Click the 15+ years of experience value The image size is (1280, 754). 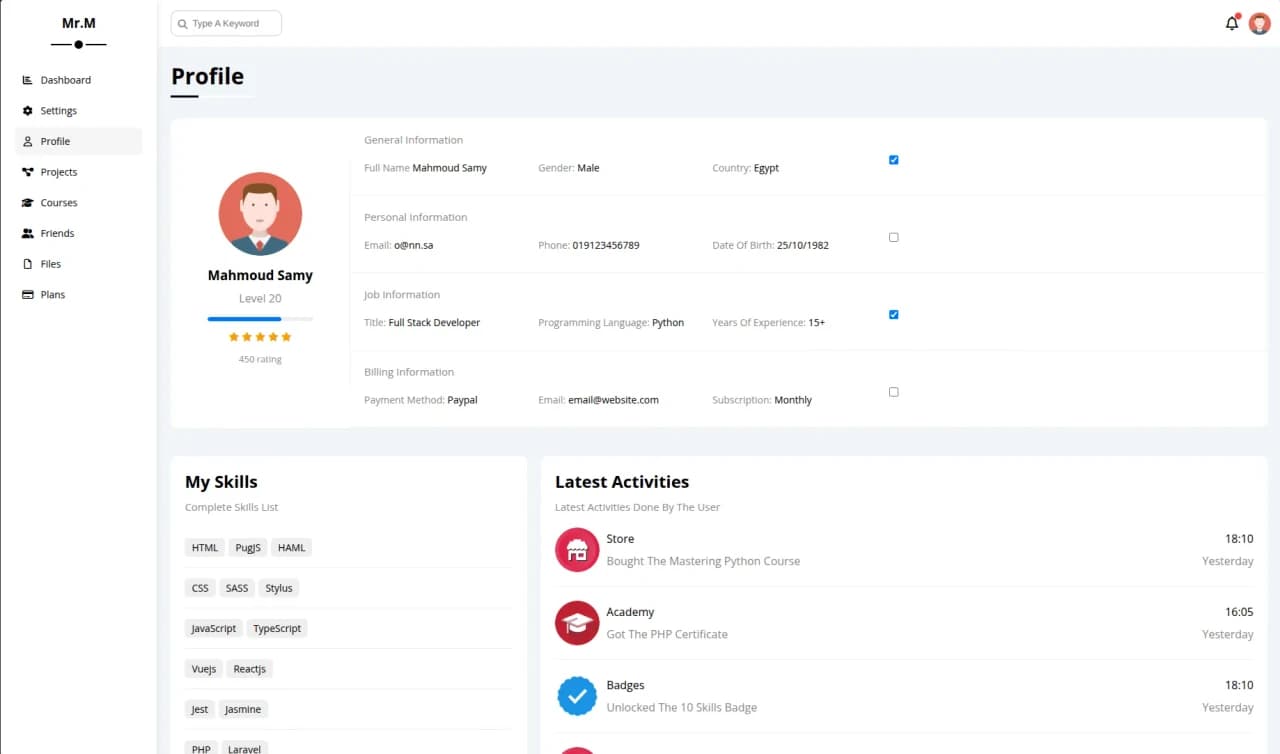817,323
